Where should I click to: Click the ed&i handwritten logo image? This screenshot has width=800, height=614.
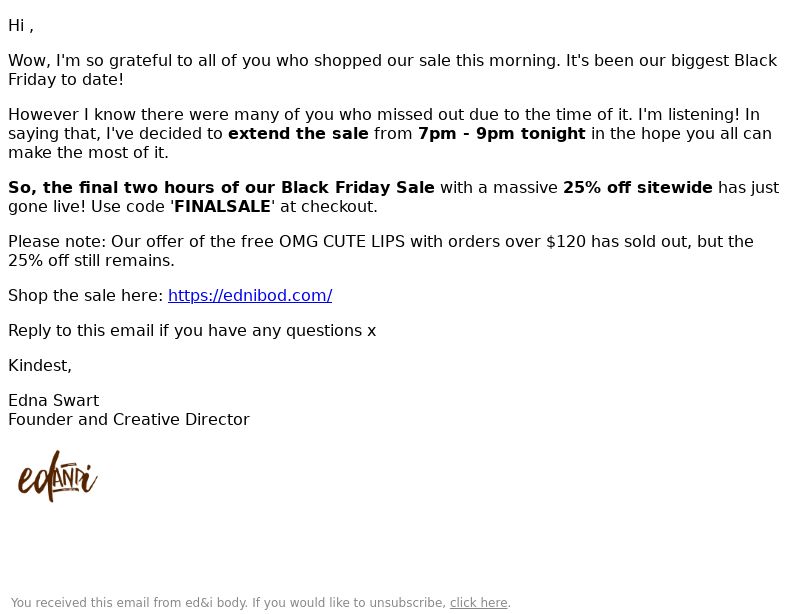(x=58, y=476)
